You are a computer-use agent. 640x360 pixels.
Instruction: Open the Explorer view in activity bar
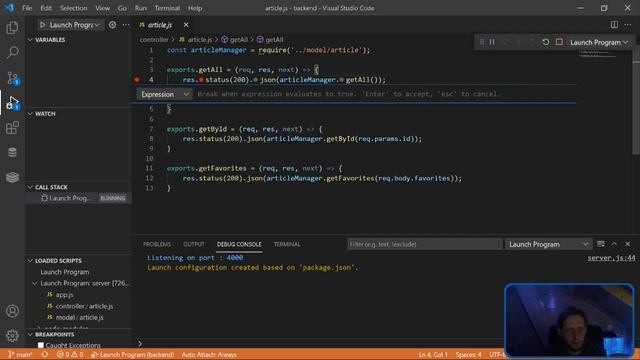(x=12, y=28)
